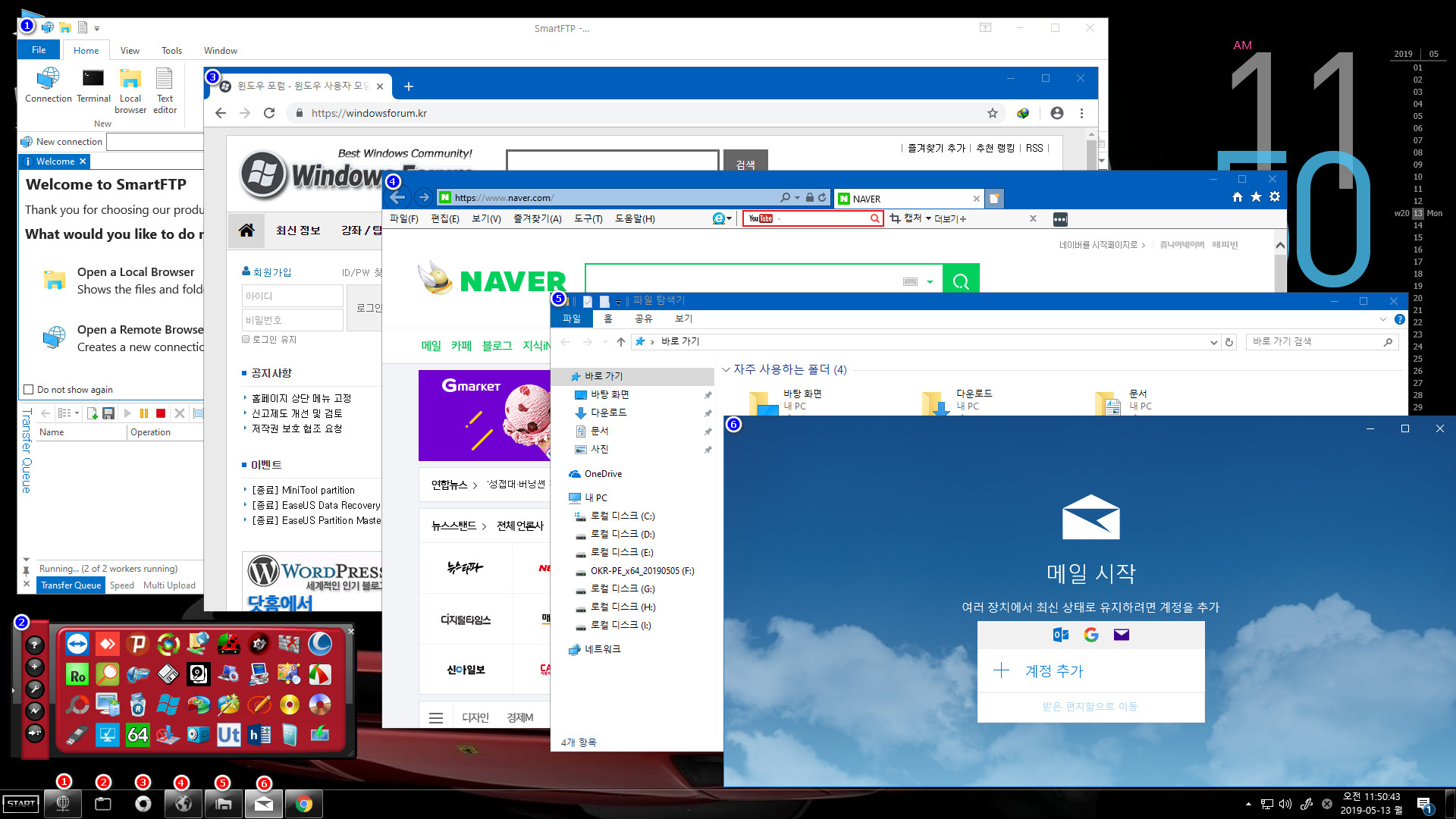Expand the File Explorer ribbon chevron
This screenshot has width=1456, height=819.
[x=1382, y=319]
